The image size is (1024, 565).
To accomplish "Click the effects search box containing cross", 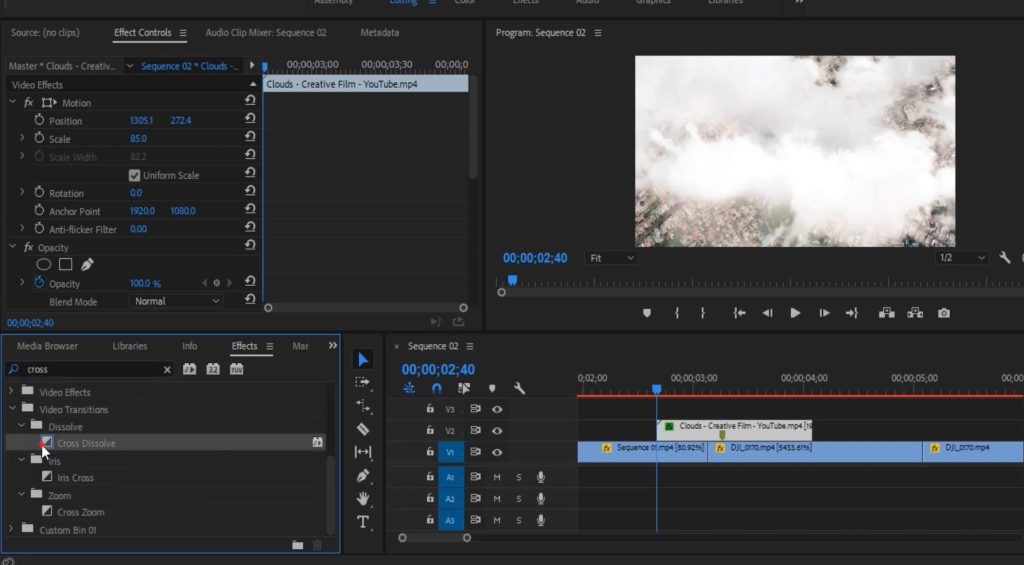I will tap(90, 370).
